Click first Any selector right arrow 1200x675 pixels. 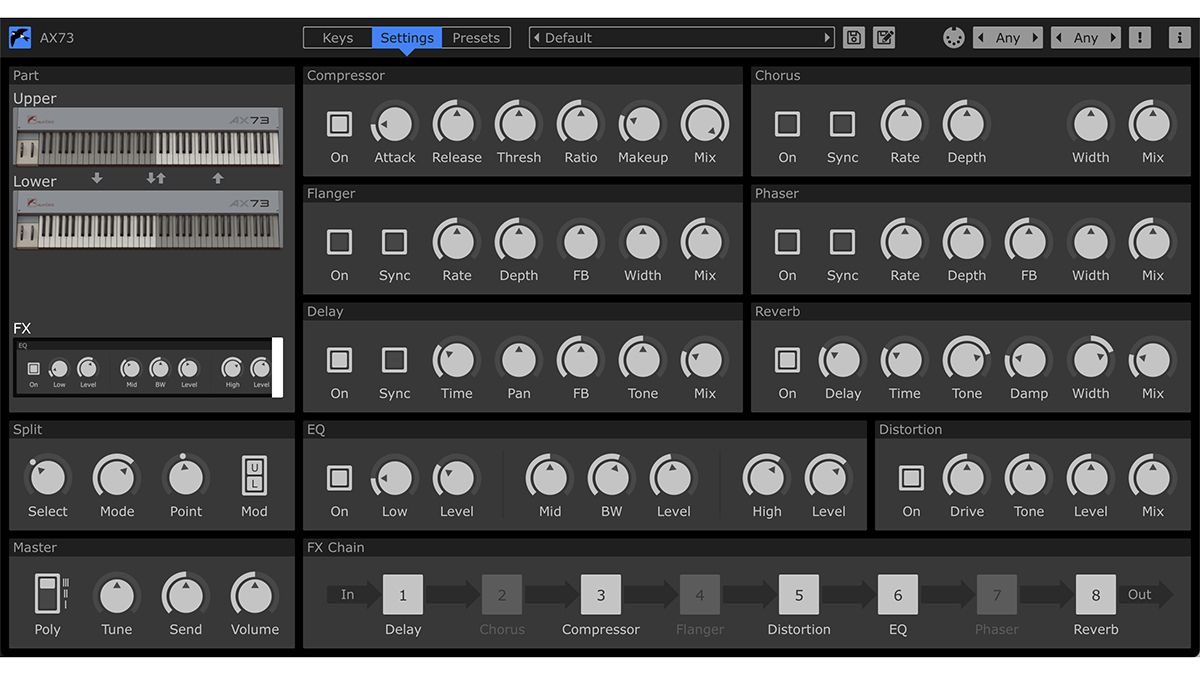click(1035, 38)
